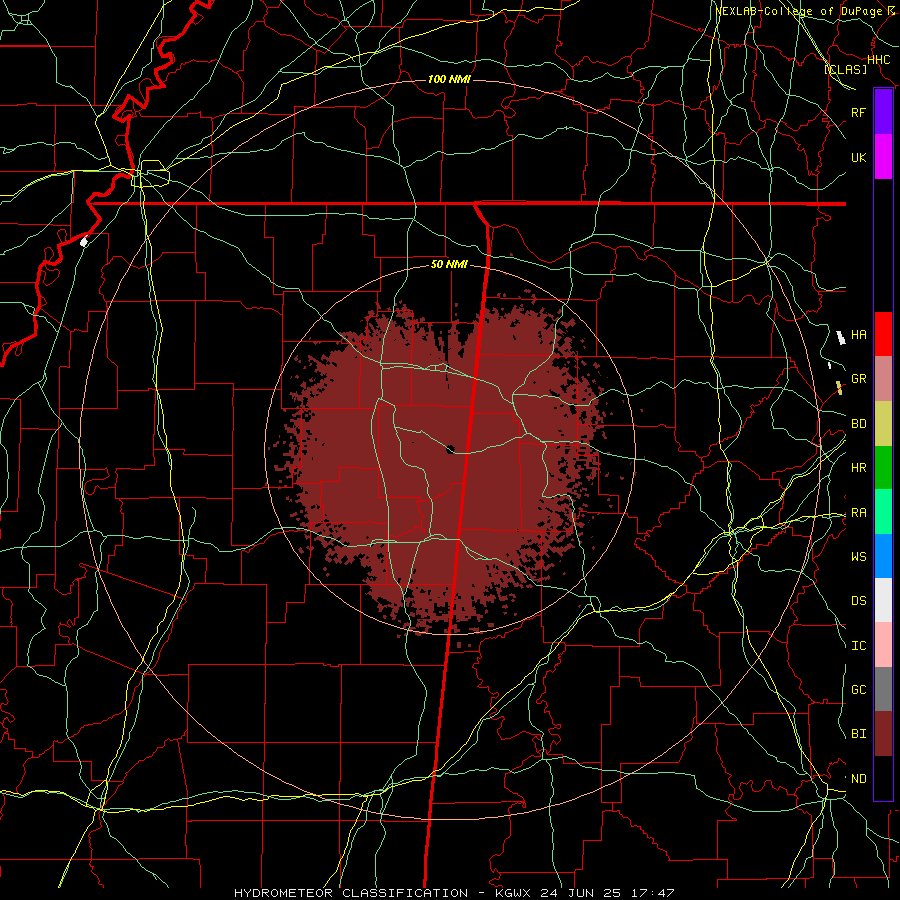Click the RF legend label
900x900 pixels.
coord(858,112)
